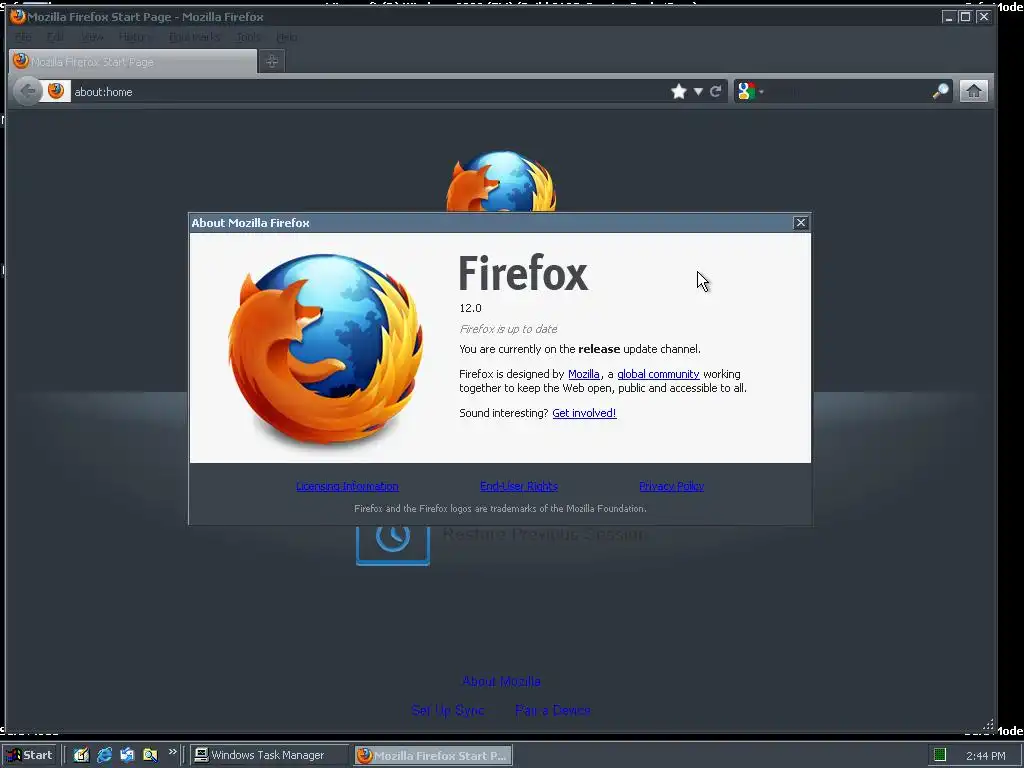1024x768 pixels.
Task: Open the Tools menu
Action: click(248, 37)
